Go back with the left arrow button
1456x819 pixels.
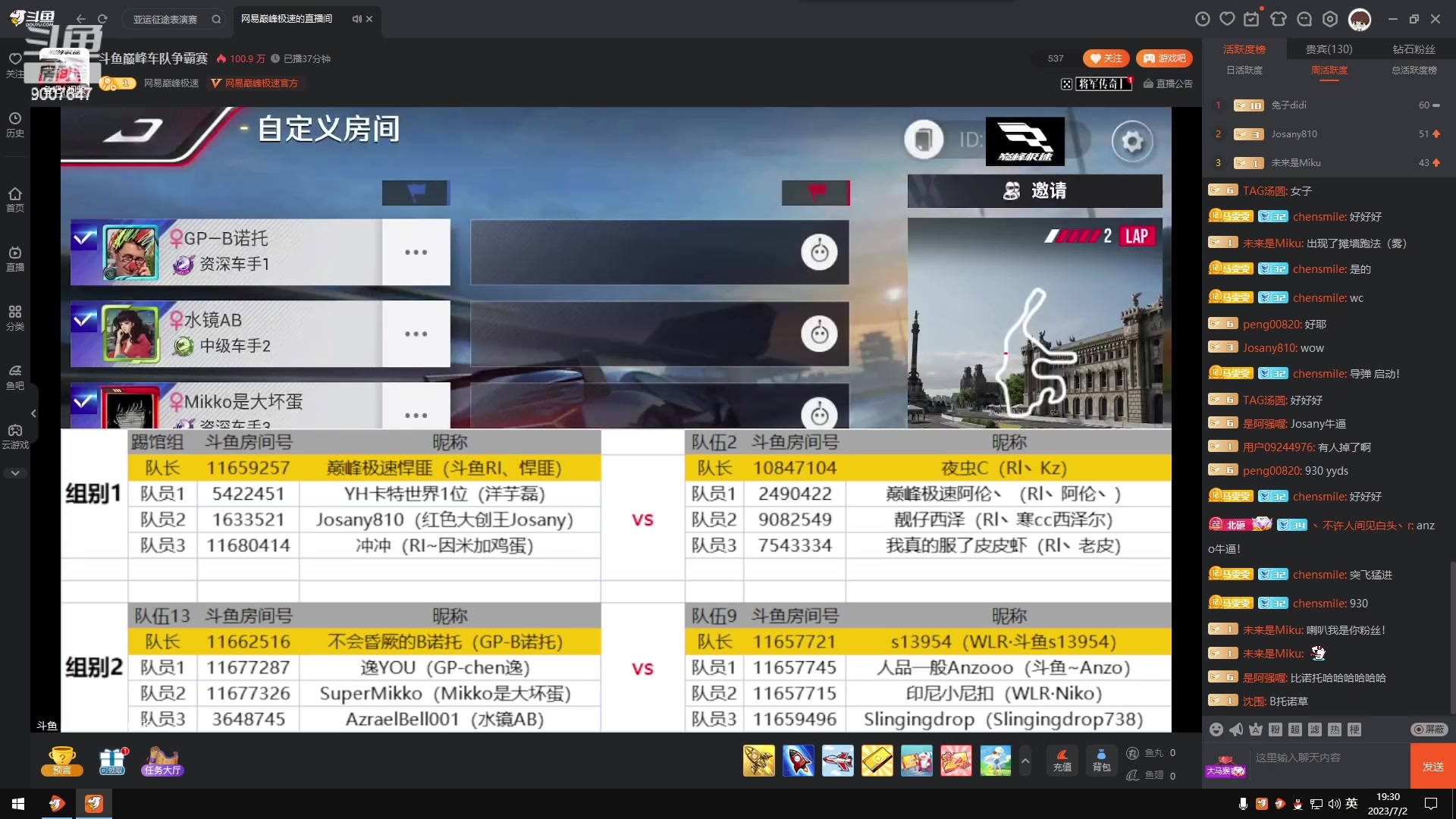[81, 19]
